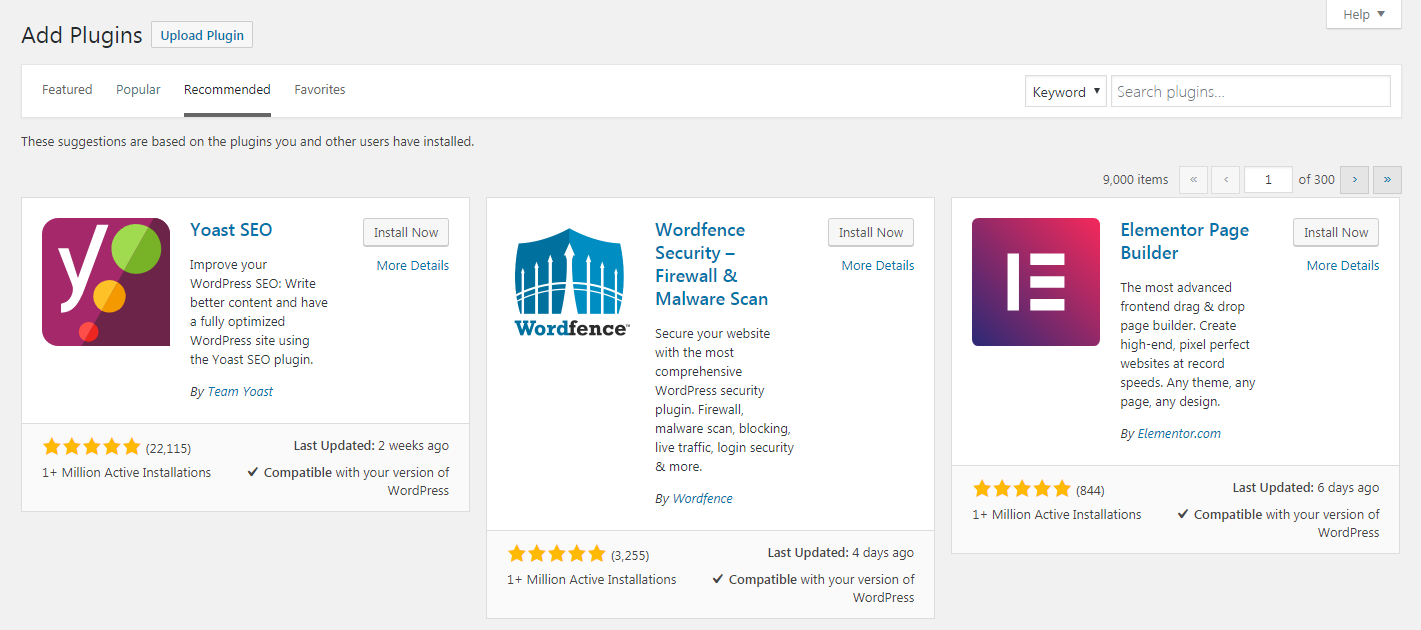Screen dimensions: 1421x630
Task: Open the Help panel dropdown
Action: coord(1362,14)
